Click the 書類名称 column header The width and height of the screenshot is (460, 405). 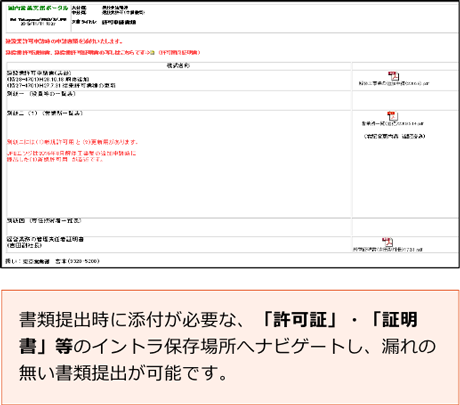[178, 66]
